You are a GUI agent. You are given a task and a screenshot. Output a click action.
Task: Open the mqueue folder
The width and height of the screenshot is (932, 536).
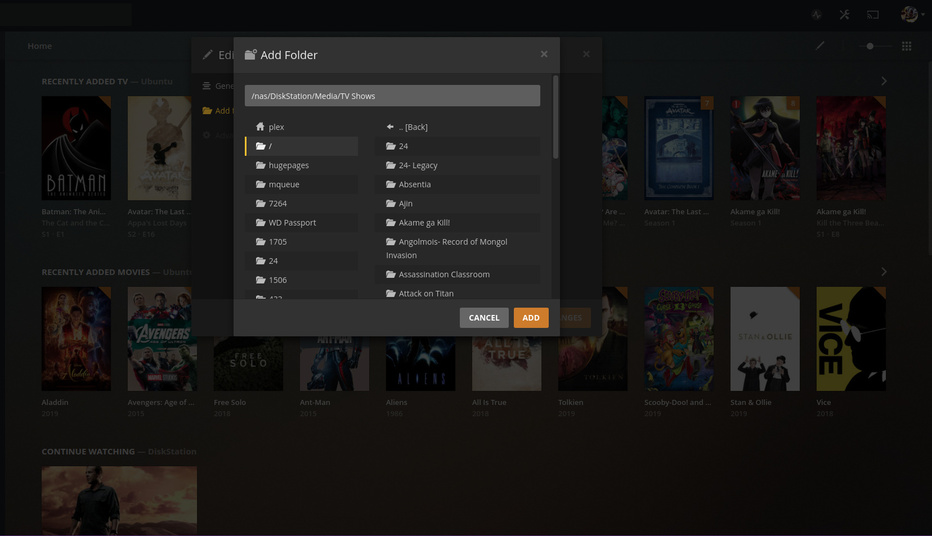click(301, 184)
